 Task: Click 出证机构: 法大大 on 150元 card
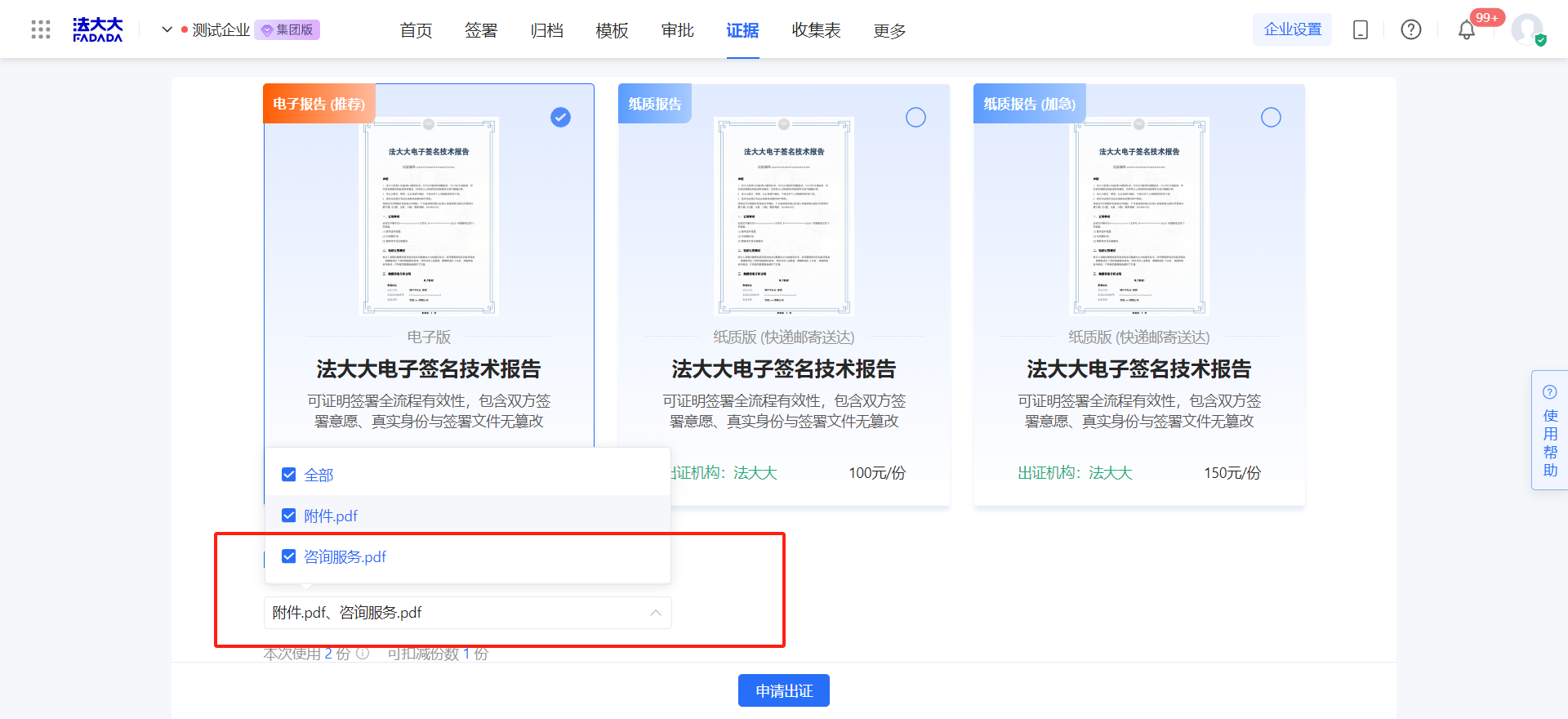pos(1075,473)
